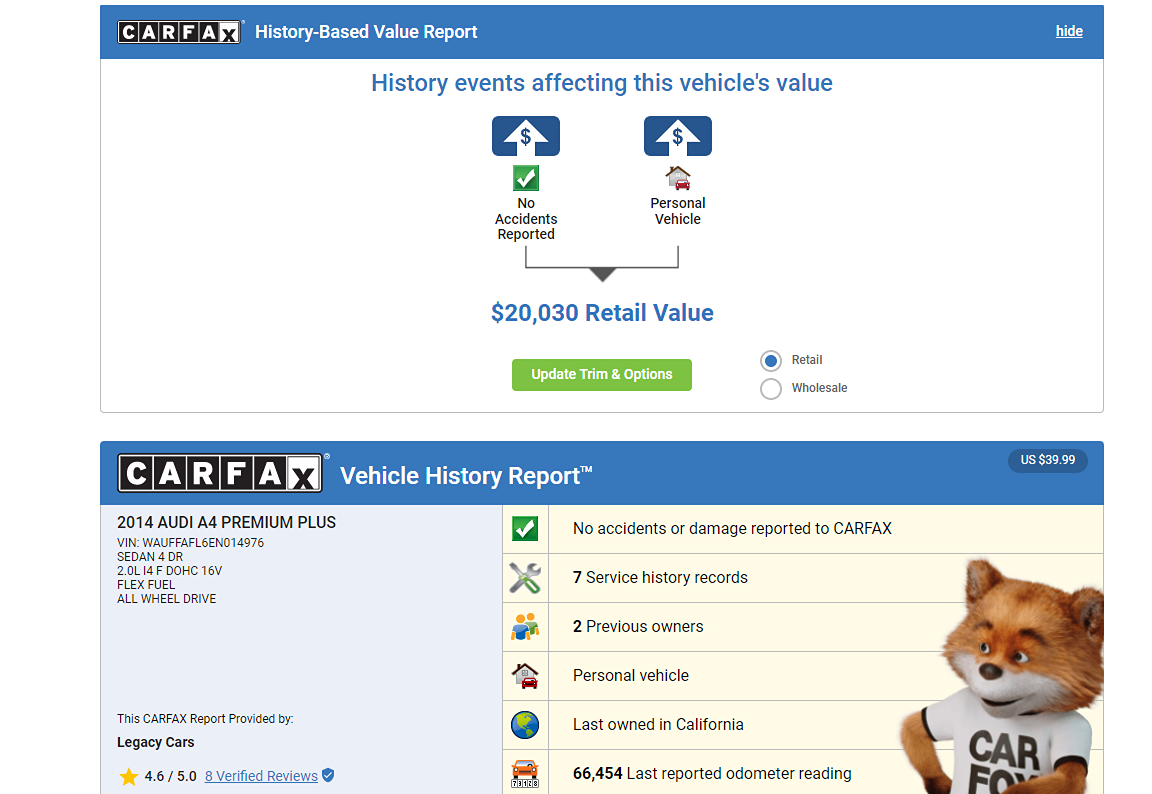This screenshot has height=794, width=1152.
Task: Click the Update Trim & Options button
Action: (602, 375)
